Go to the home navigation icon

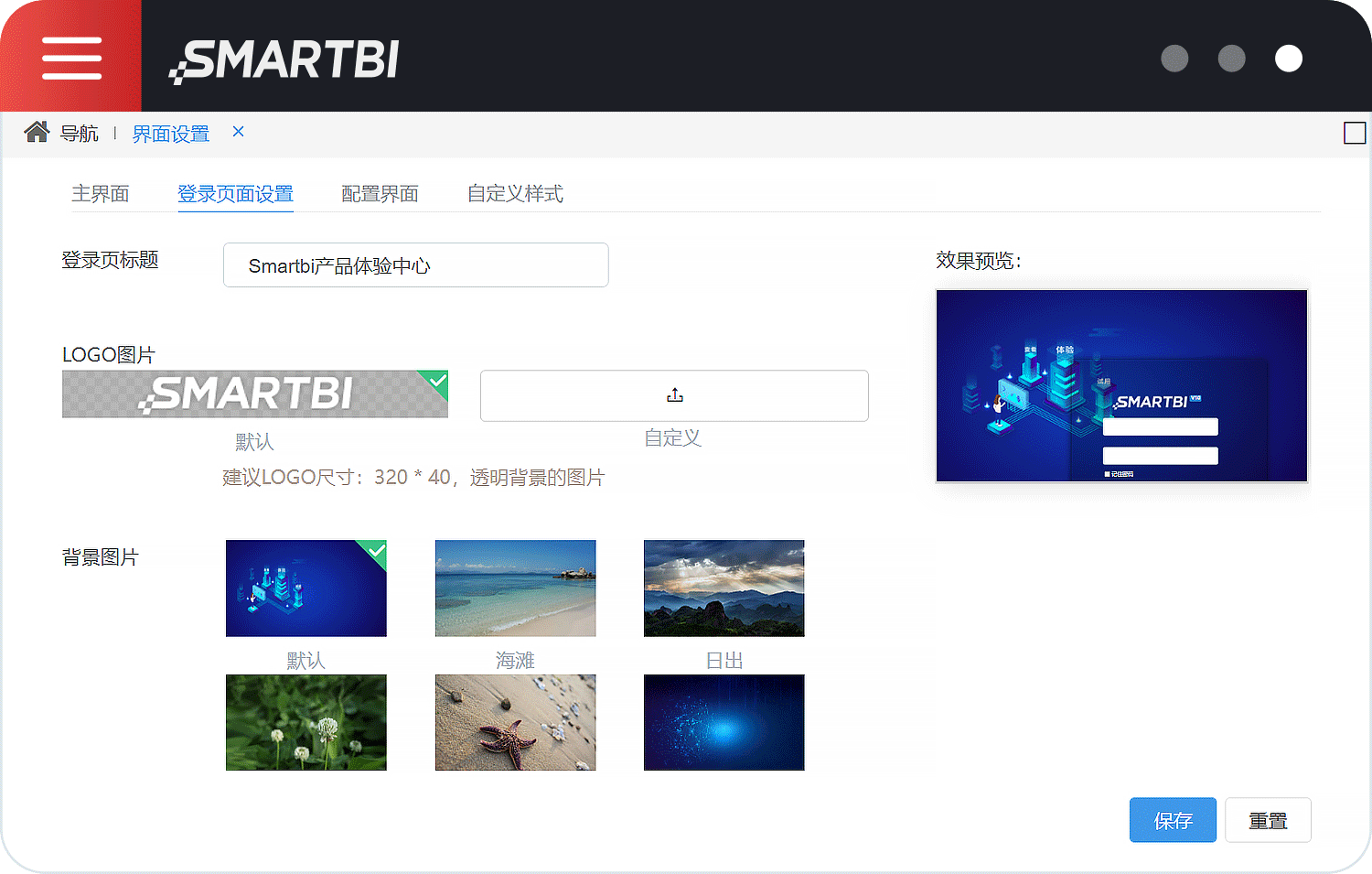37,132
